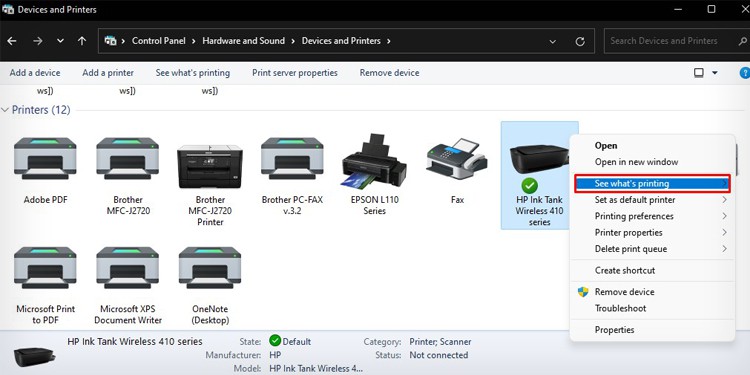Click Print server properties

coord(295,73)
